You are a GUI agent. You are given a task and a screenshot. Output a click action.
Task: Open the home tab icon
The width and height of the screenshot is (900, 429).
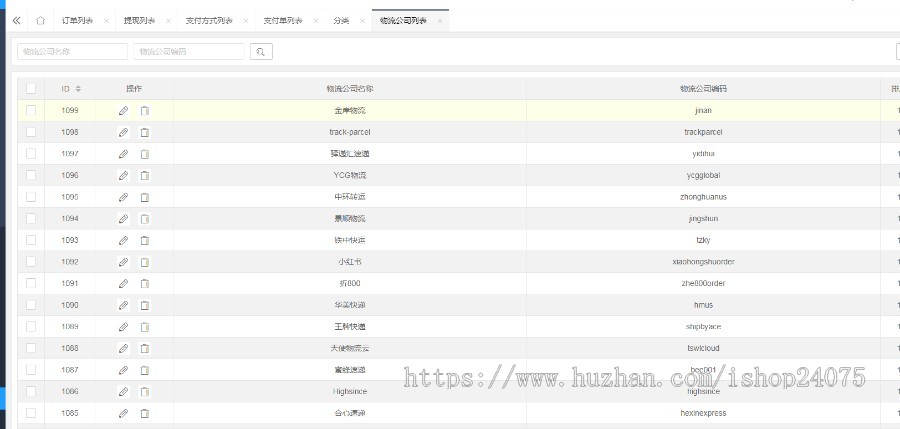pos(40,21)
